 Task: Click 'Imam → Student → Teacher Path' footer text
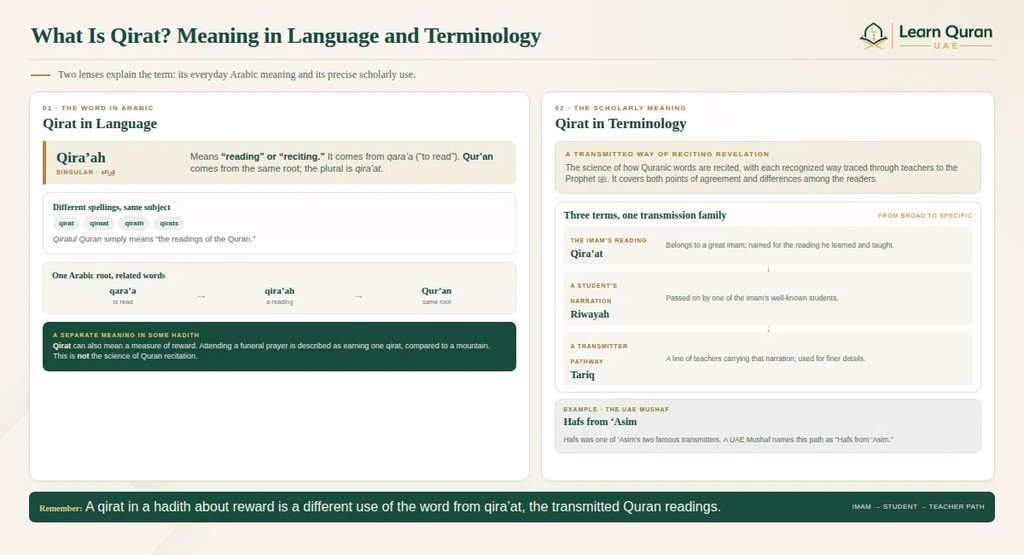click(918, 507)
